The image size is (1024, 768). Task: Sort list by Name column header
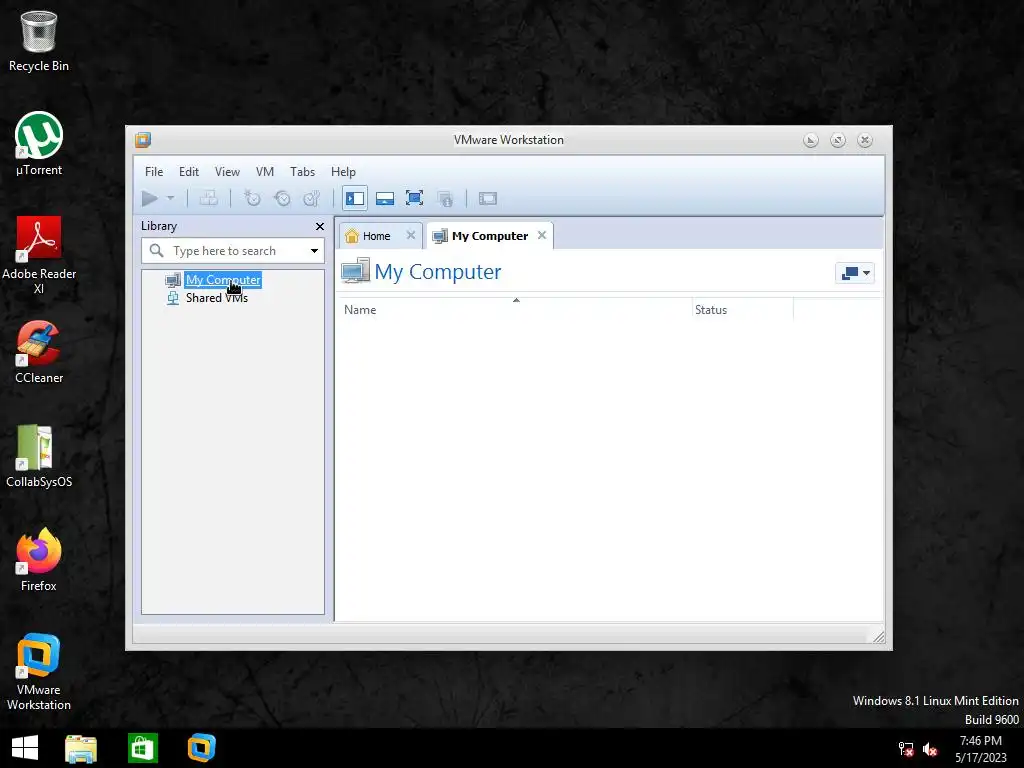pos(514,310)
